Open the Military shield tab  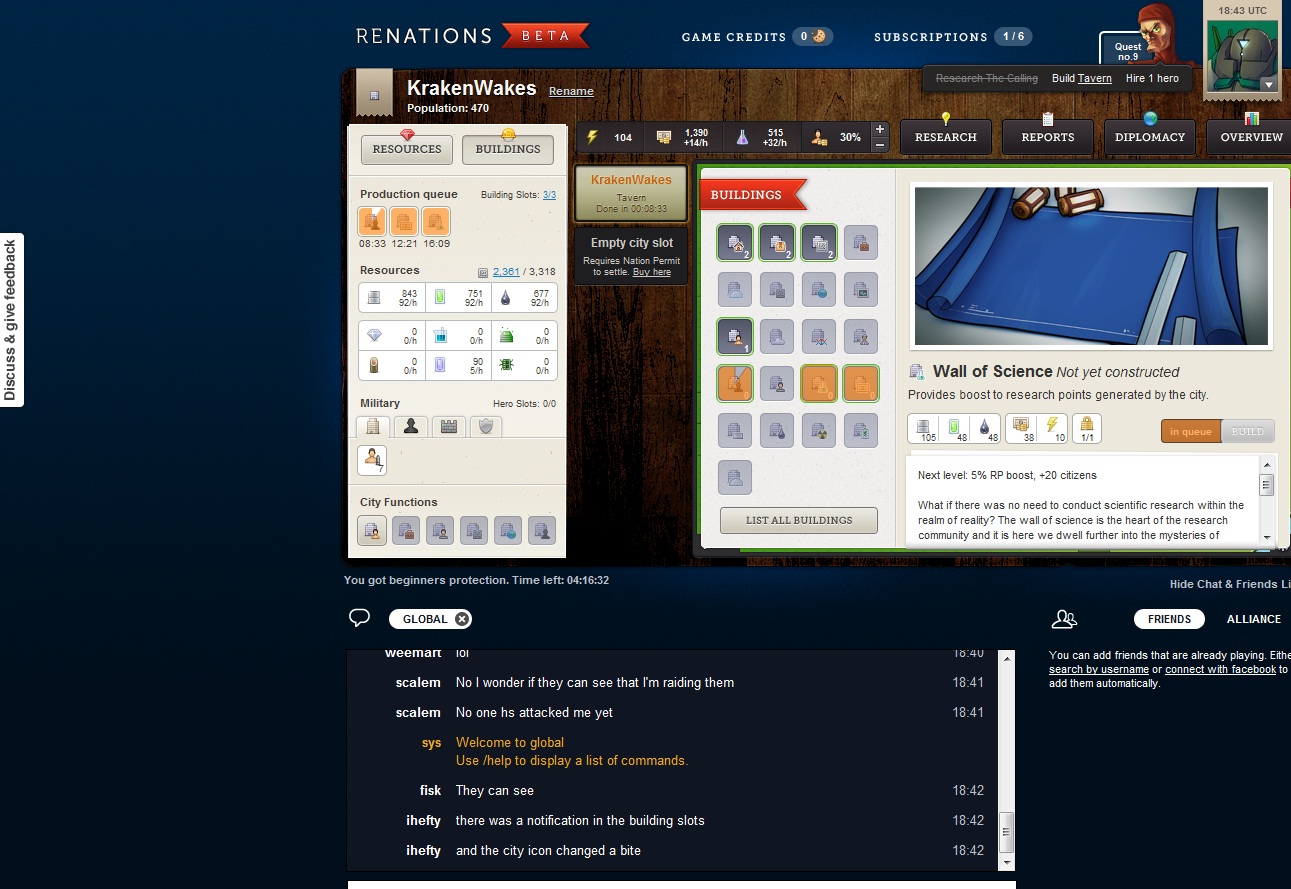(x=486, y=426)
